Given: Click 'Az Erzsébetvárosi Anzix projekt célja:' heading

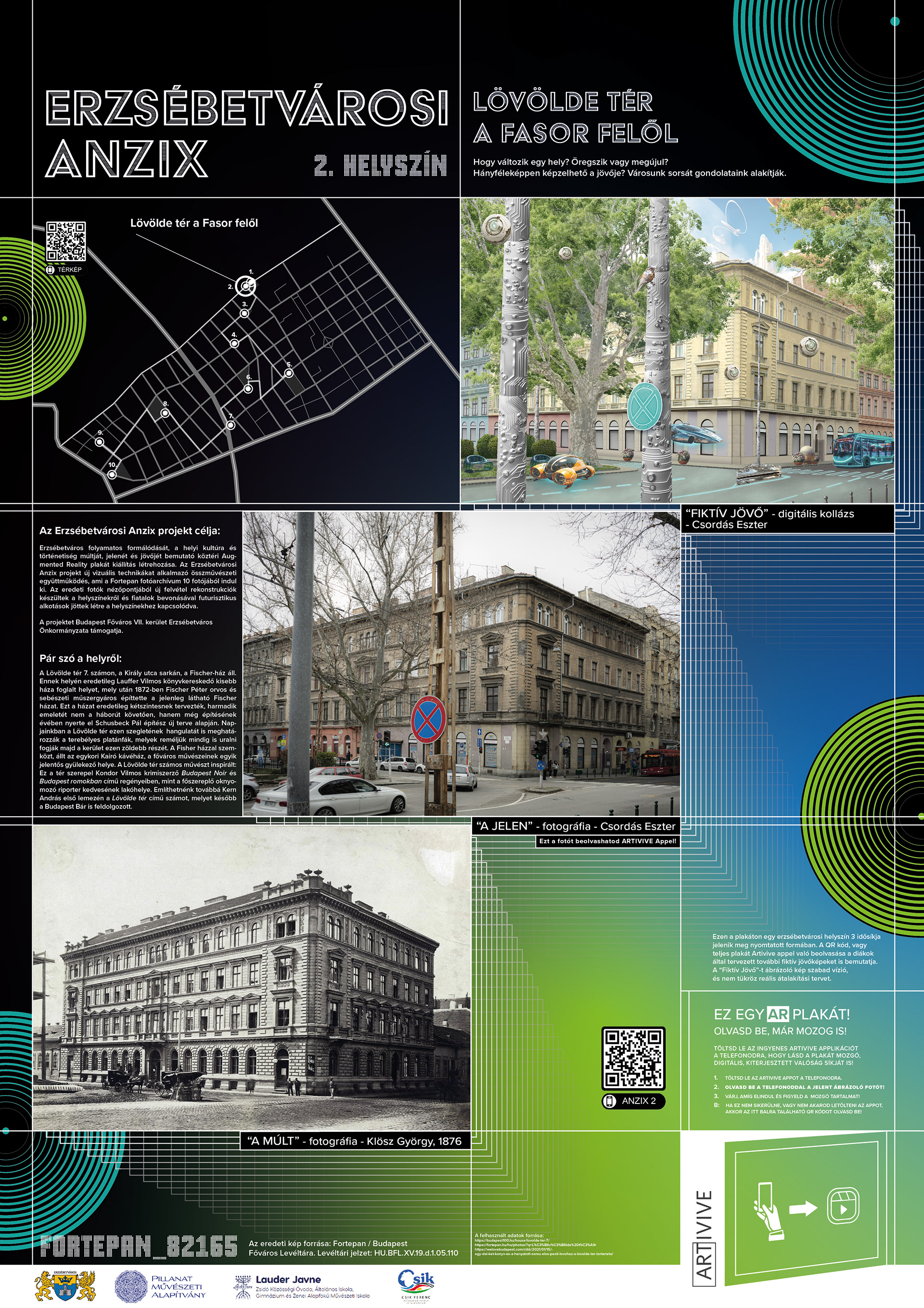Looking at the screenshot, I should [x=130, y=531].
